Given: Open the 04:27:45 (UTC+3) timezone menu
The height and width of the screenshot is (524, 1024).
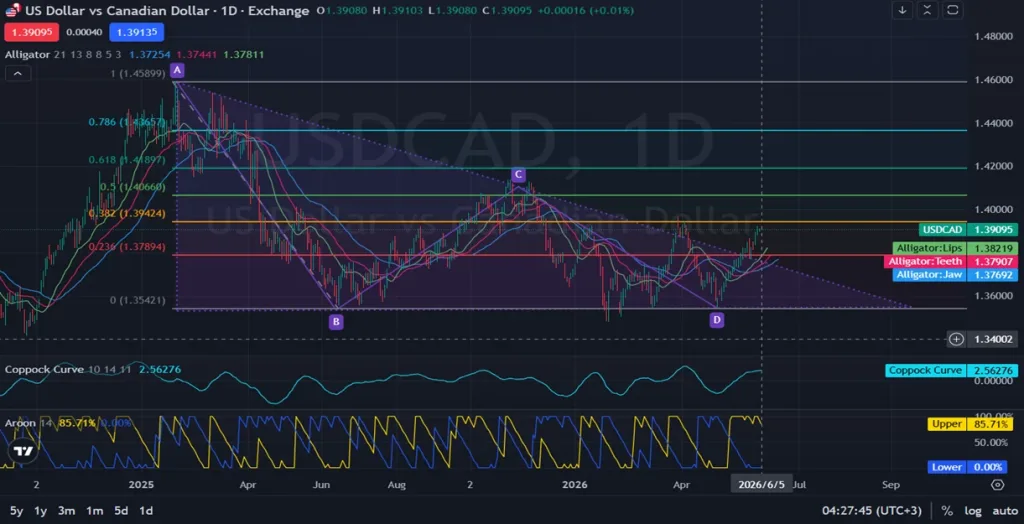Looking at the screenshot, I should [x=871, y=511].
